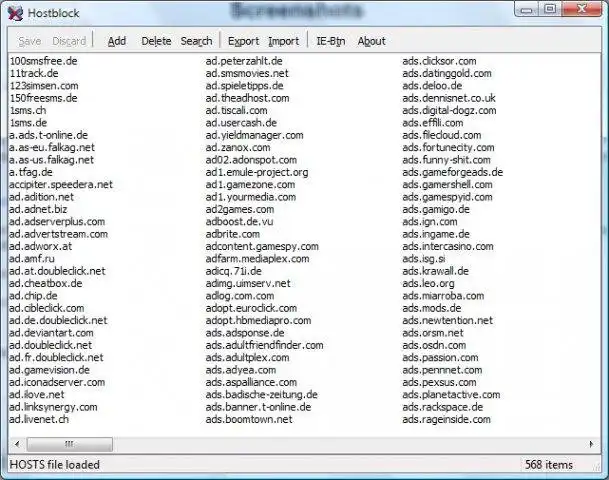Select the ads.boomtown.net entry
Viewport: 609px width, 480px height.
point(249,419)
